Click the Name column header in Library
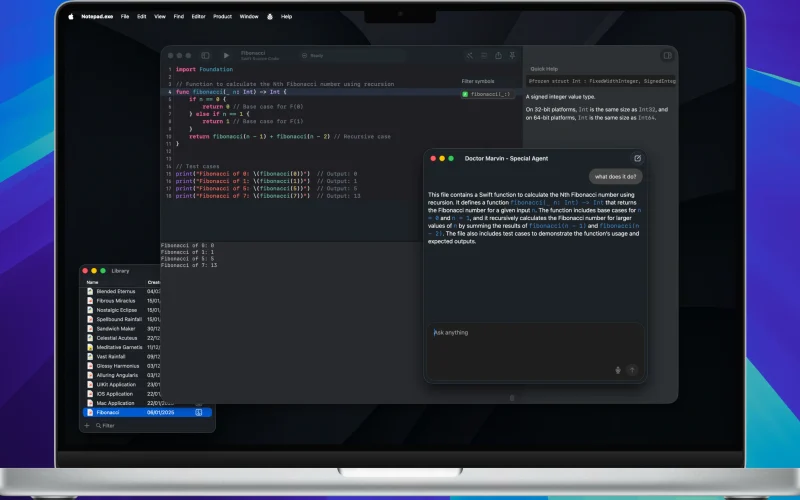 [92, 282]
